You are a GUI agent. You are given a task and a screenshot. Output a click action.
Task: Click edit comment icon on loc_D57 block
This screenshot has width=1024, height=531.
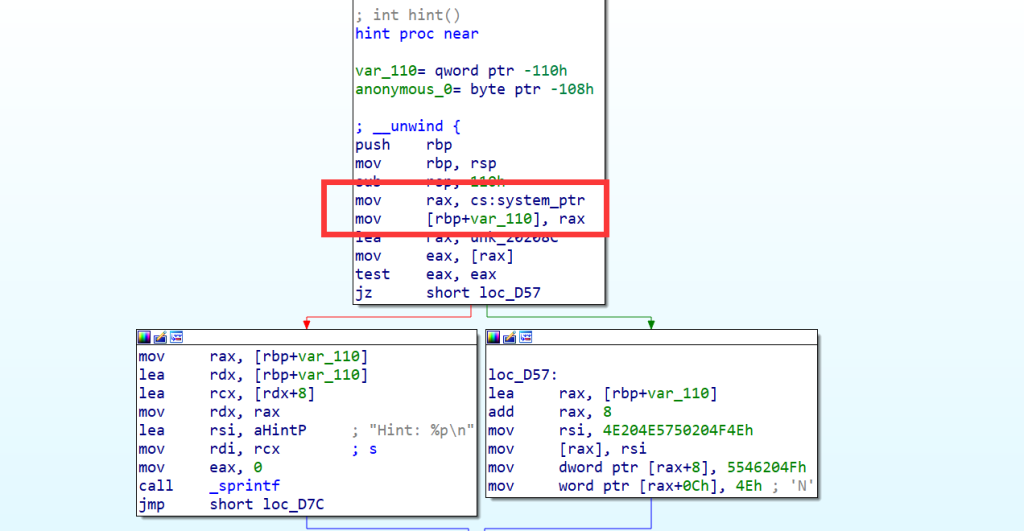[510, 337]
